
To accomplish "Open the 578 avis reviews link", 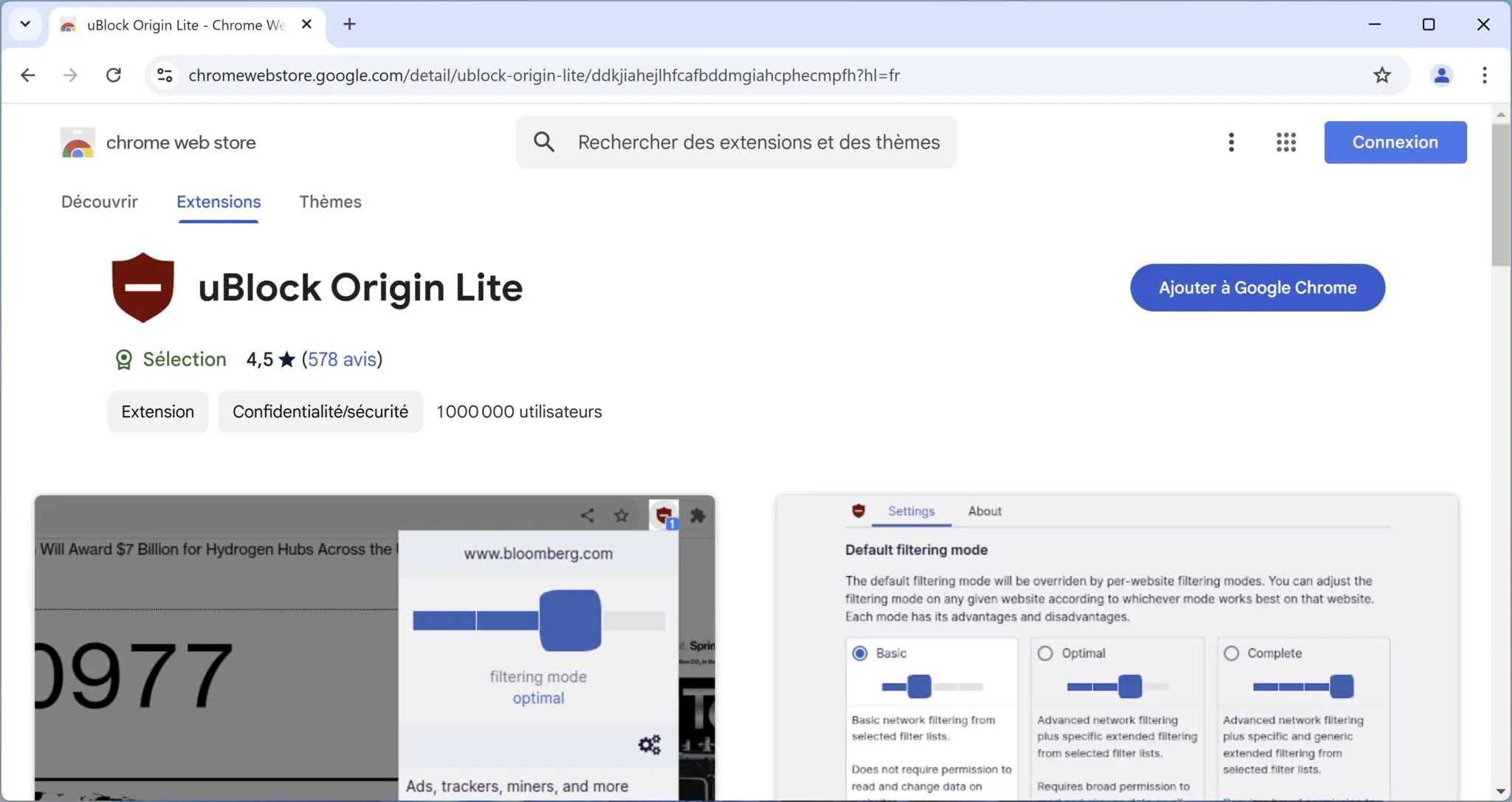I will [x=341, y=360].
